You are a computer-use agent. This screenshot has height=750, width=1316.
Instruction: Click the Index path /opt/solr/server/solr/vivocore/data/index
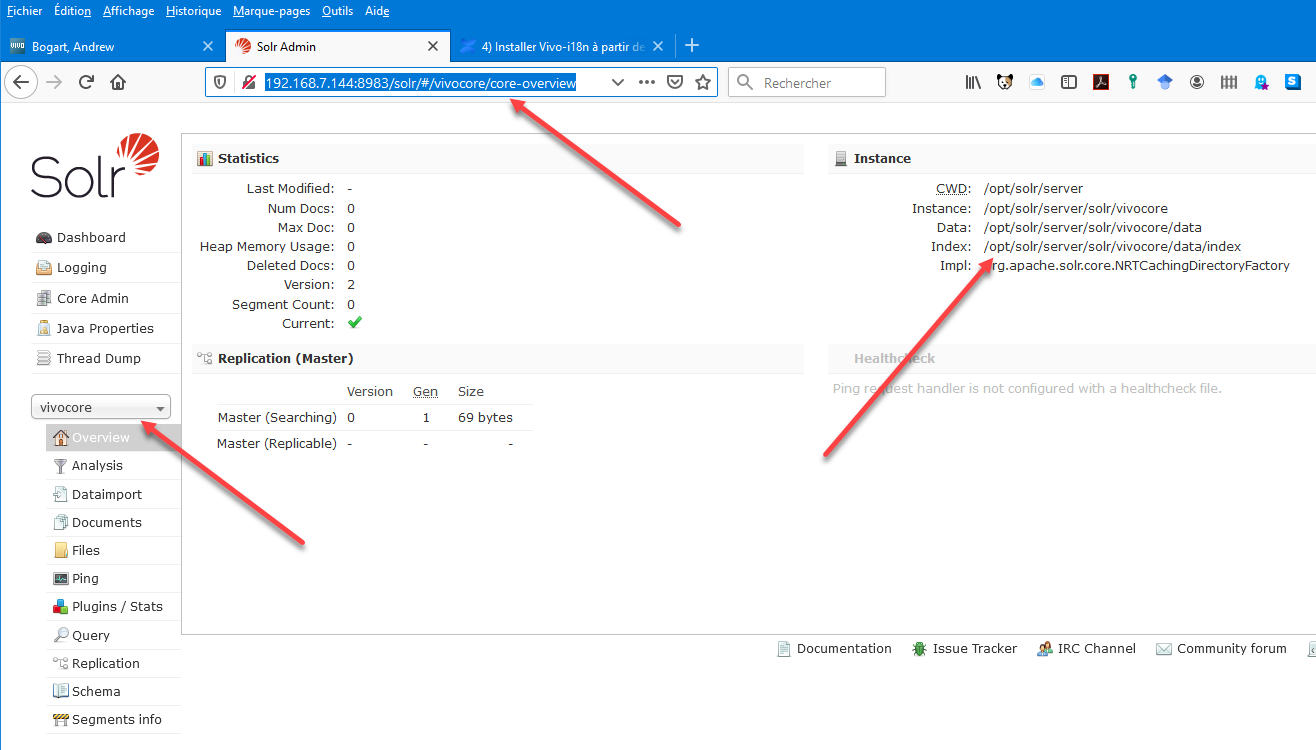(x=1112, y=247)
